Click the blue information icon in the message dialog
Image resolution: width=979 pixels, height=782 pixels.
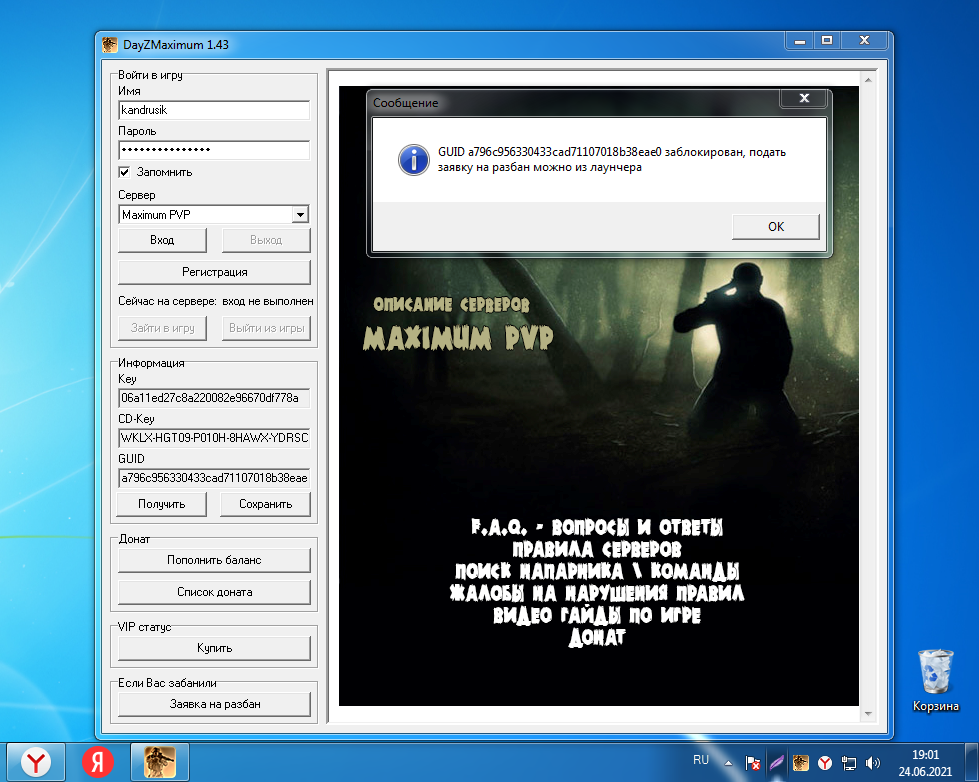click(x=413, y=160)
